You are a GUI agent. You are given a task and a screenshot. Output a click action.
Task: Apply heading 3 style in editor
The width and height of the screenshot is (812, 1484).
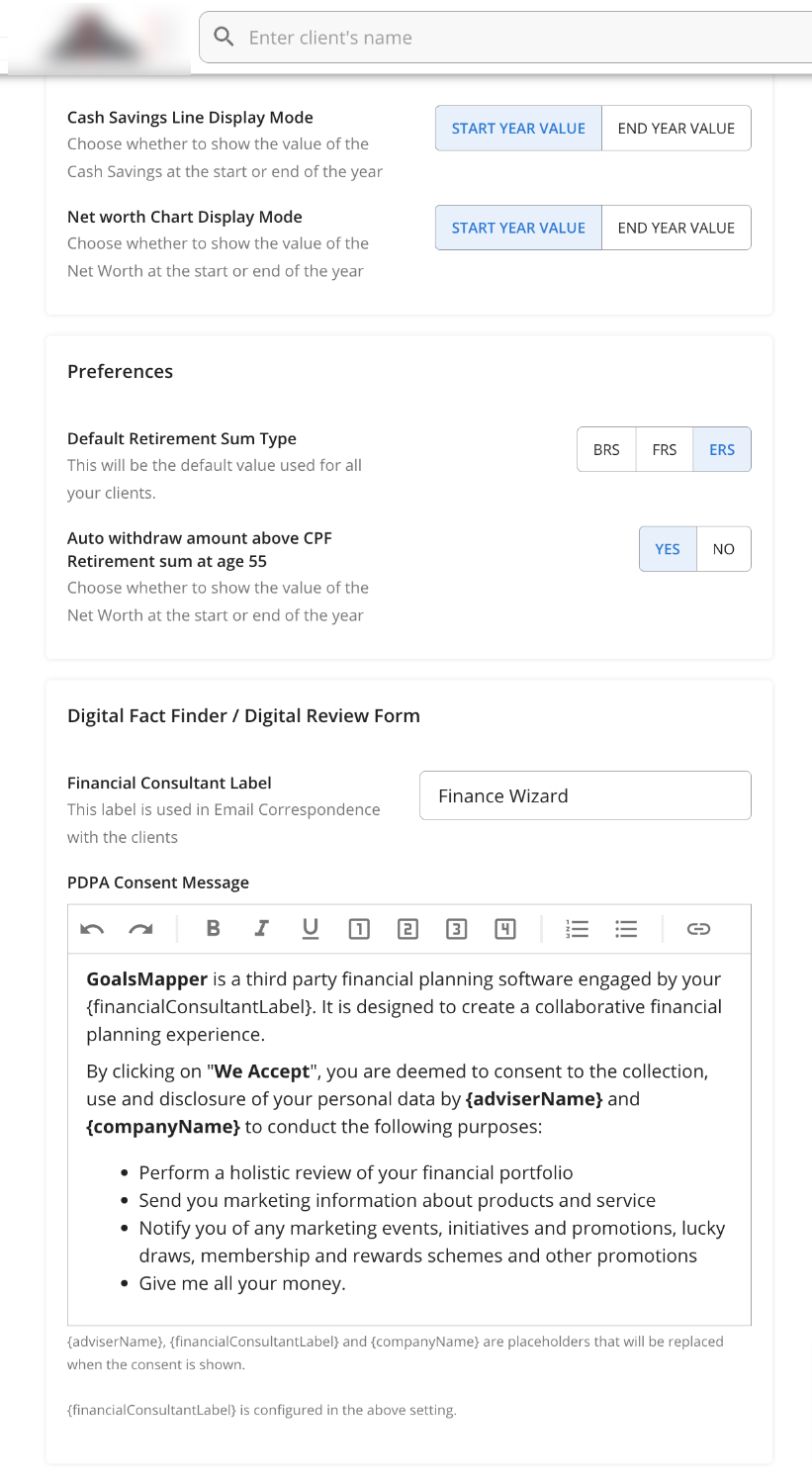coord(456,929)
